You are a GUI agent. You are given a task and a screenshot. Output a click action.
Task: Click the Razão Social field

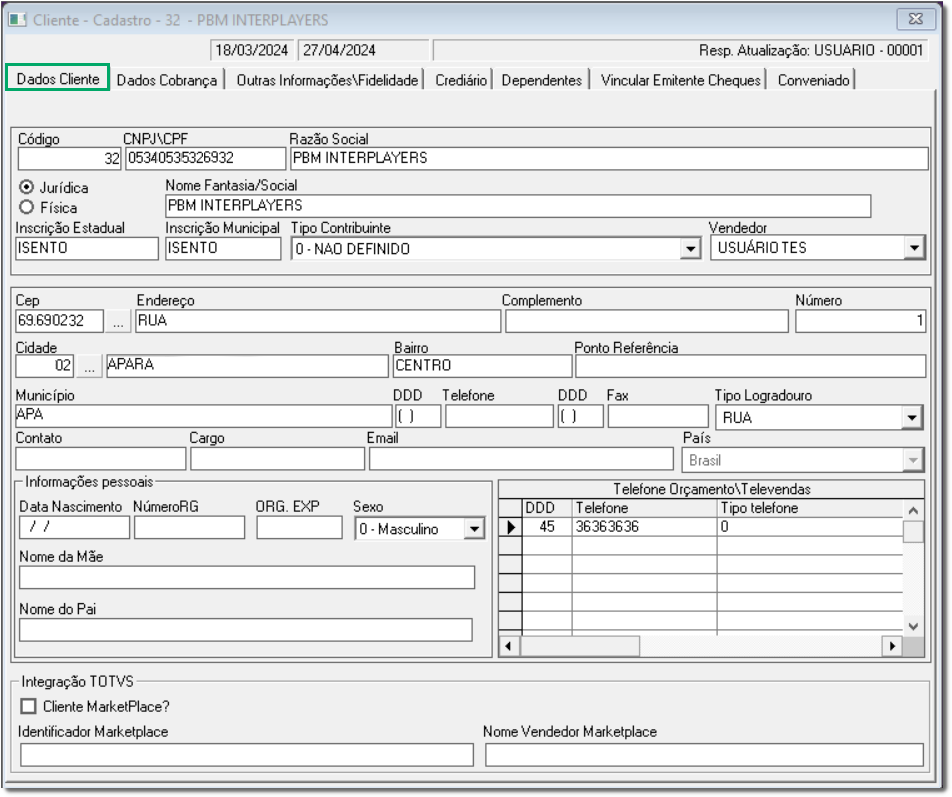(609, 158)
